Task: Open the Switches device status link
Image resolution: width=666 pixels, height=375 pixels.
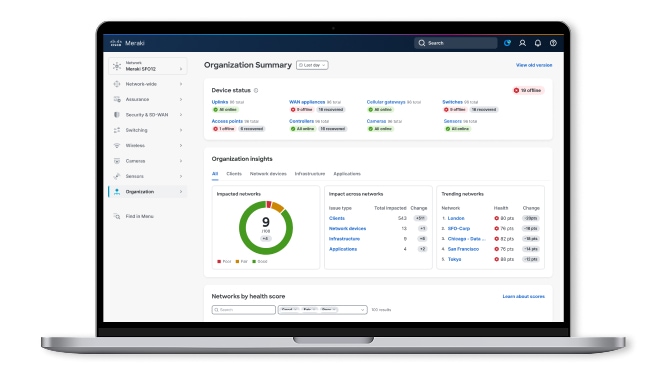Action: 452,102
